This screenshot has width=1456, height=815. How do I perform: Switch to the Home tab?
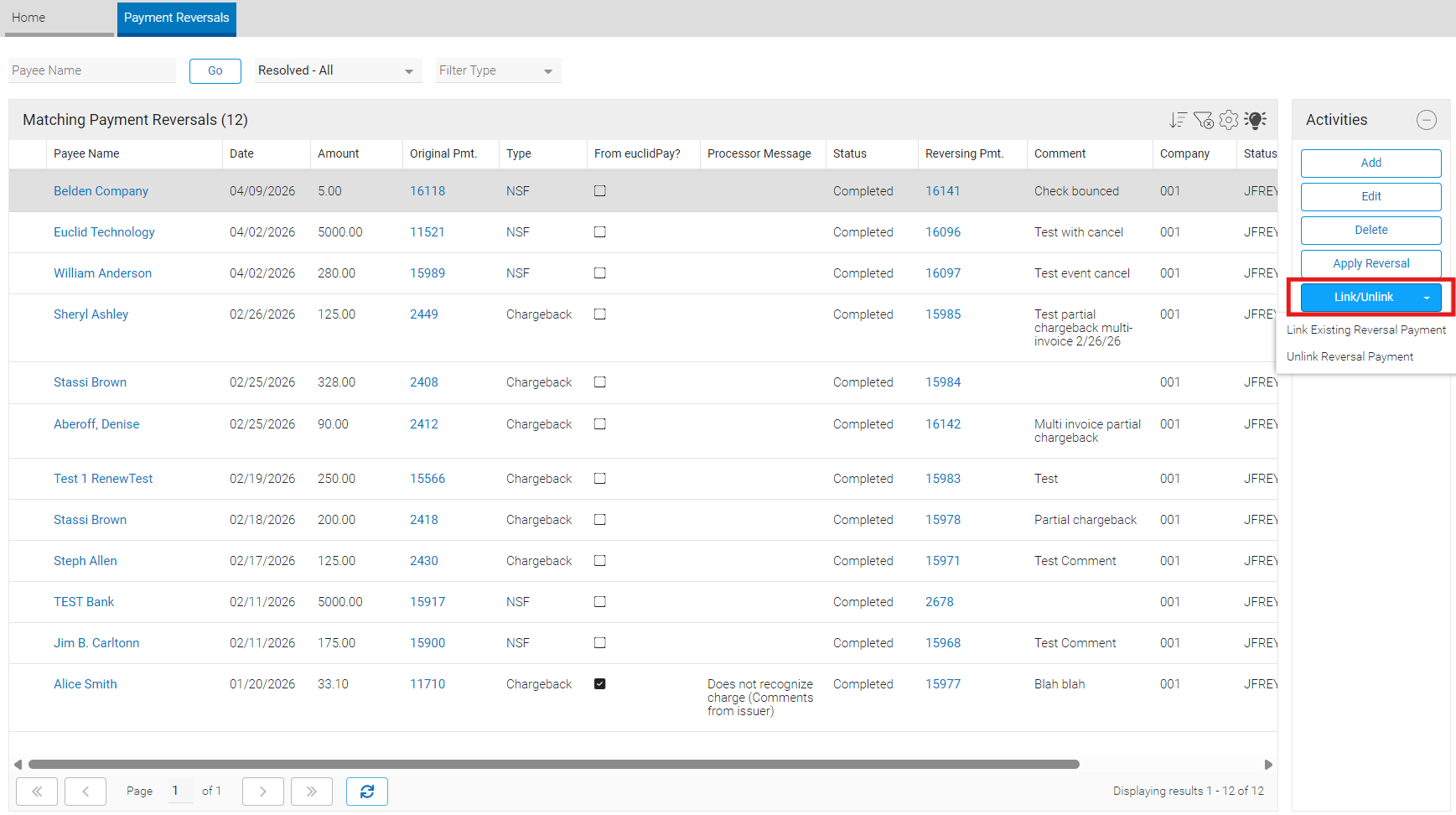(x=59, y=18)
